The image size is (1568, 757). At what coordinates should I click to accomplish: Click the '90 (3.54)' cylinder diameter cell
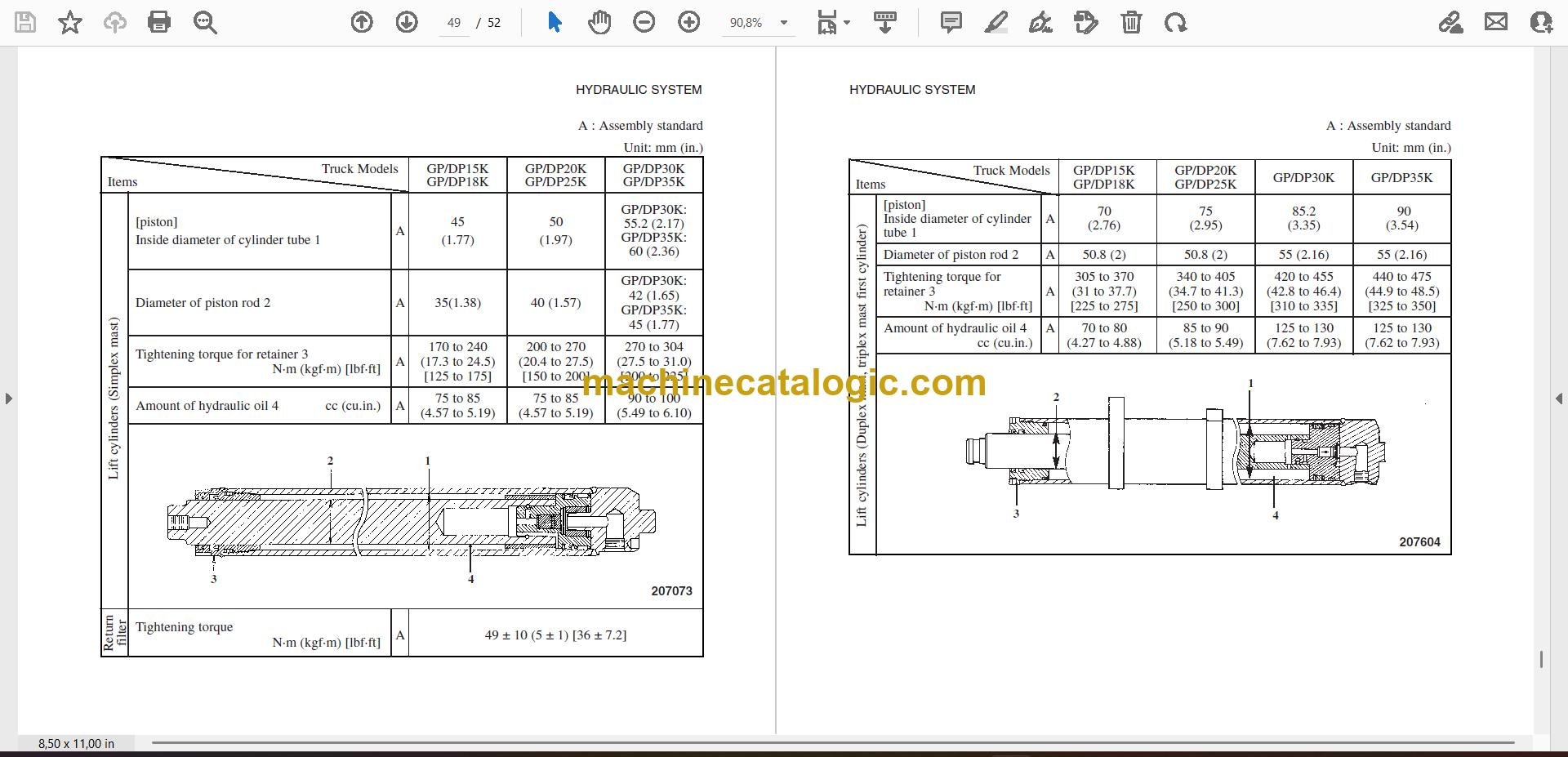click(1403, 218)
